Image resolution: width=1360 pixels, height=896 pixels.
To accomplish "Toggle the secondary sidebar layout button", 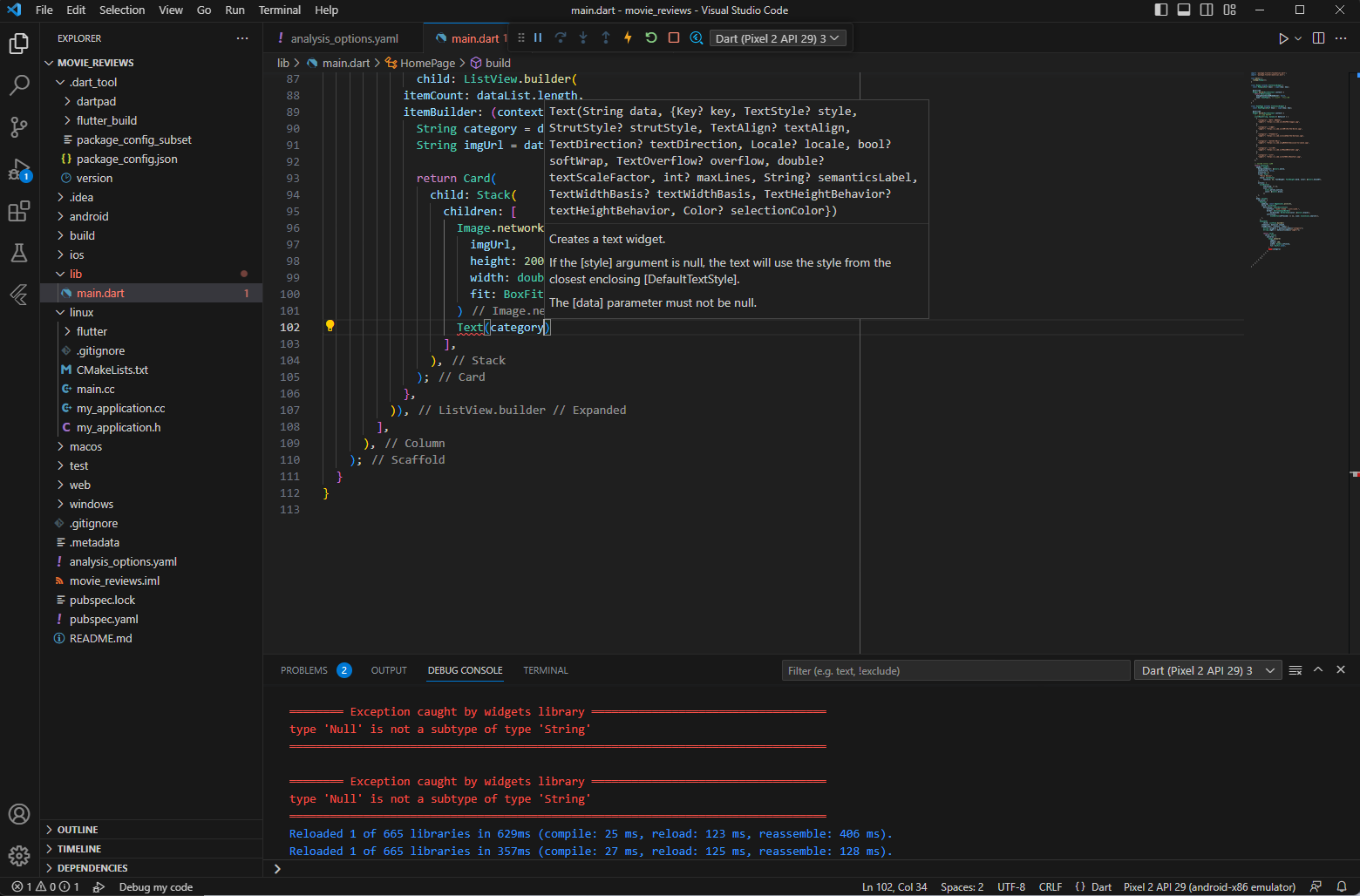I will (x=1207, y=10).
